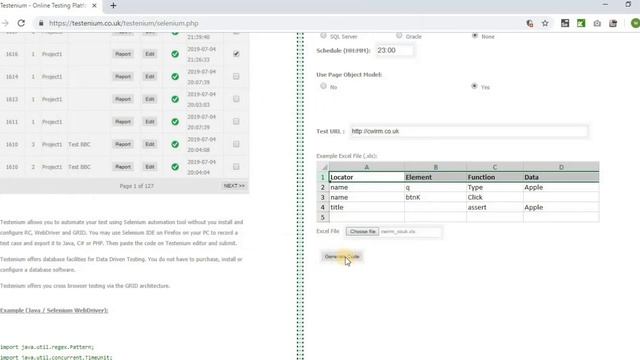
Task: Select the SQL Server database option
Action: point(323,36)
